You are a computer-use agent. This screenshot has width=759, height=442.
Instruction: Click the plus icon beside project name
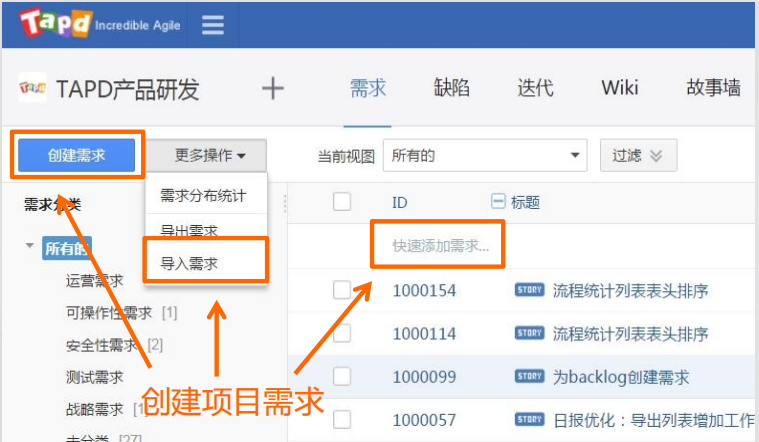coord(273,89)
